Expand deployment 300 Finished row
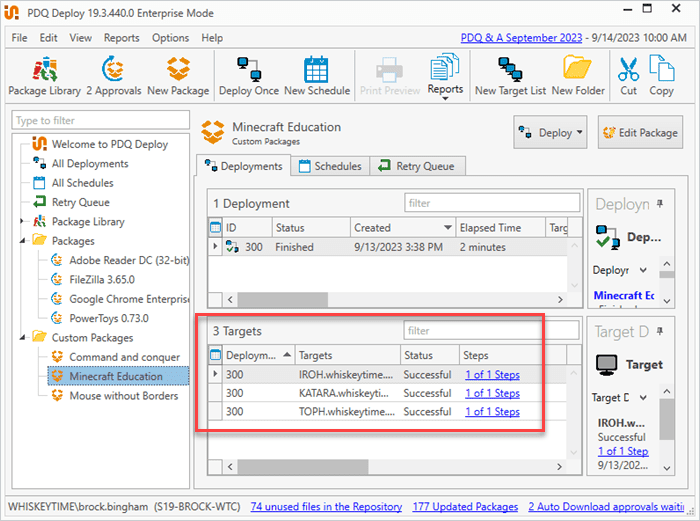 [215, 247]
